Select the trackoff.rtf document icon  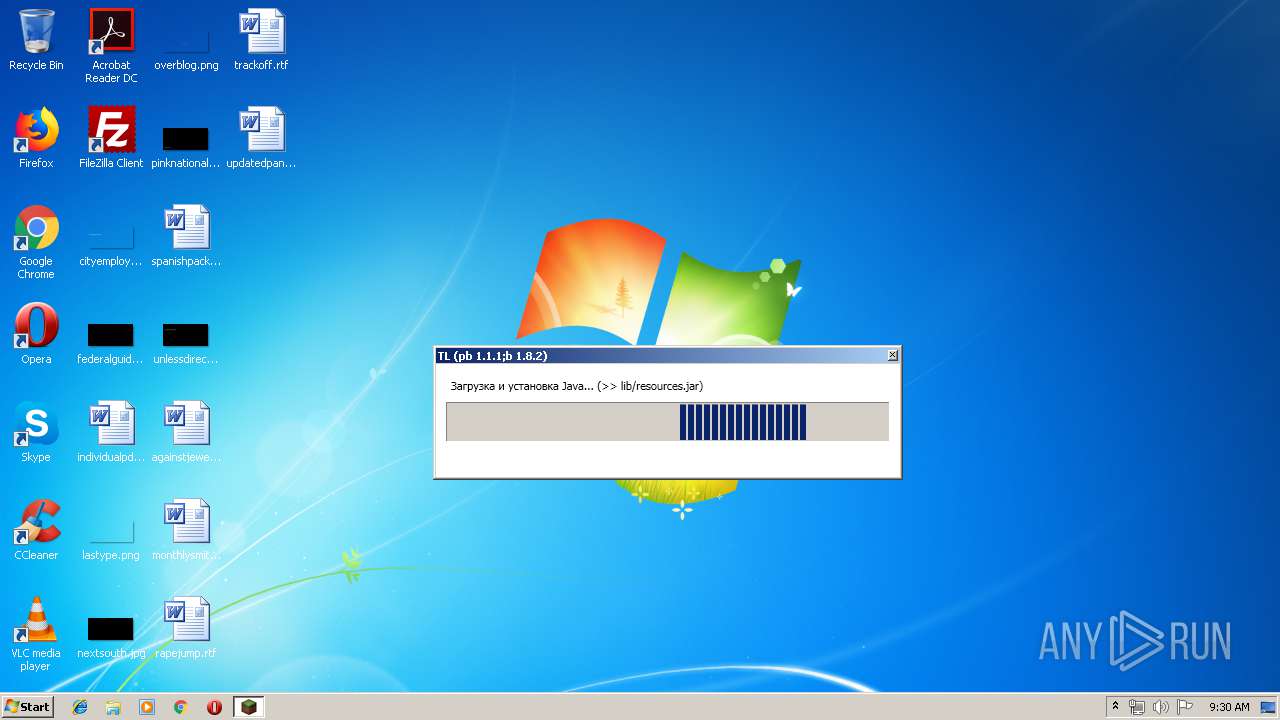point(261,41)
